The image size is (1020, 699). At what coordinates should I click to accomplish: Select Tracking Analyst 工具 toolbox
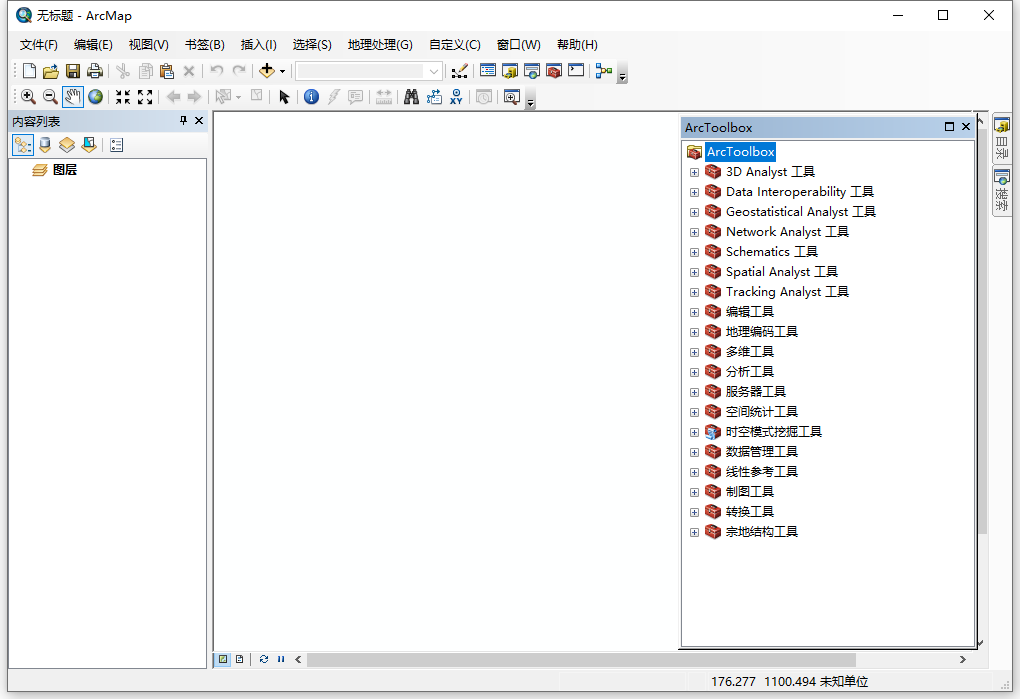[x=787, y=292]
